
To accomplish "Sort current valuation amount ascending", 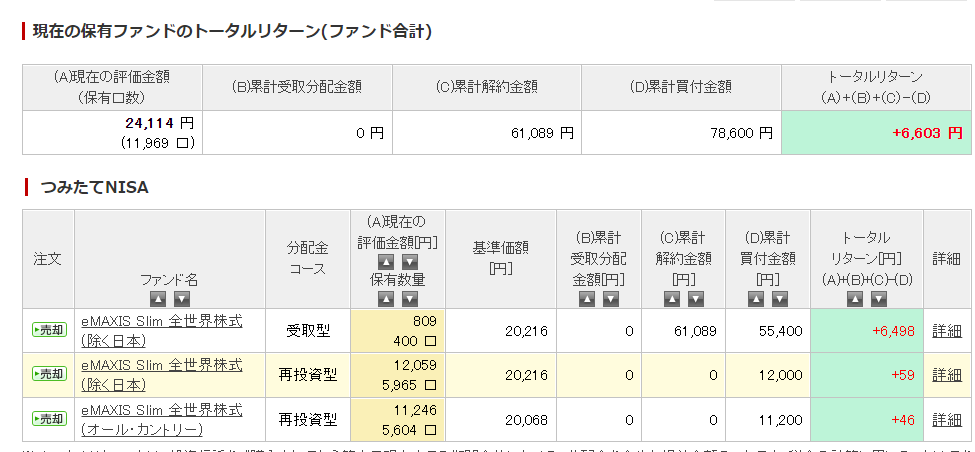I will click(x=386, y=262).
